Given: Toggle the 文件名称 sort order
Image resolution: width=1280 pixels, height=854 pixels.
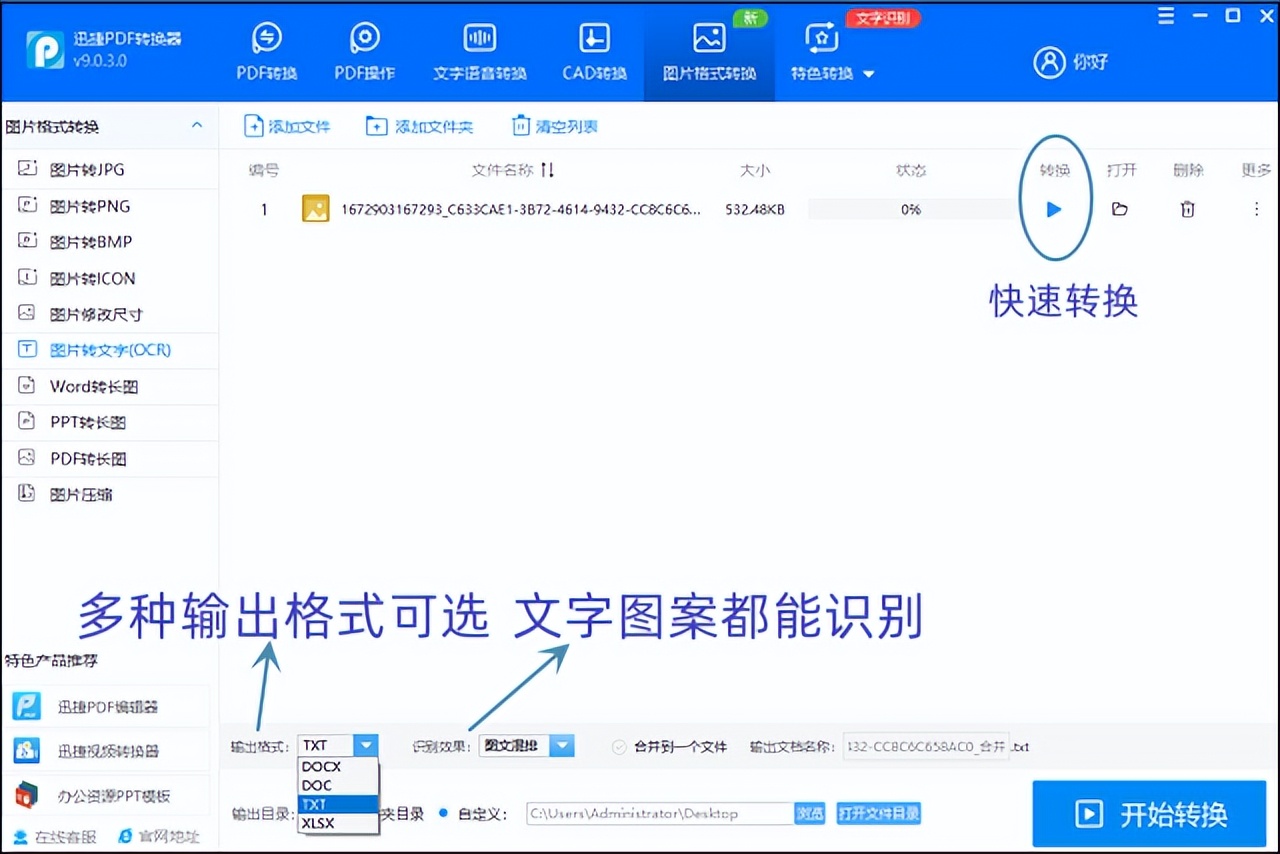Looking at the screenshot, I should [548, 169].
